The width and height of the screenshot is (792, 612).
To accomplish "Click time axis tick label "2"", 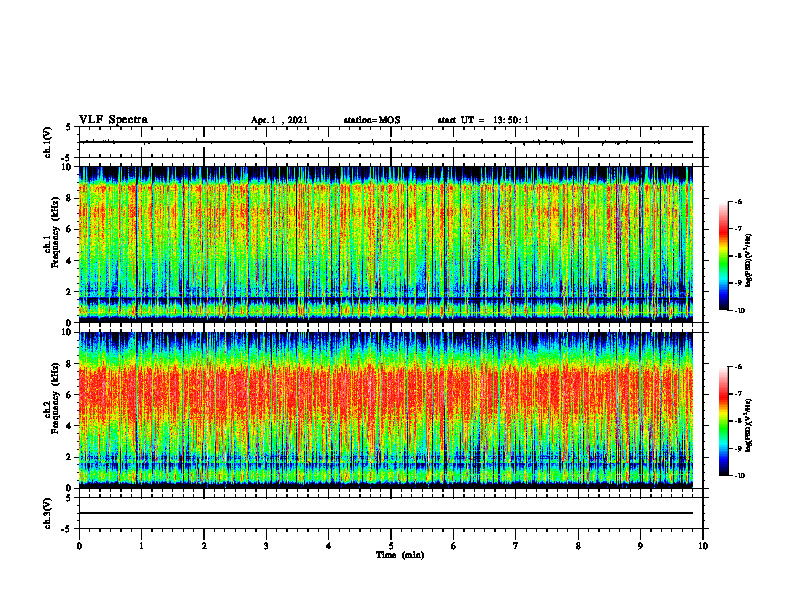I will [204, 546].
